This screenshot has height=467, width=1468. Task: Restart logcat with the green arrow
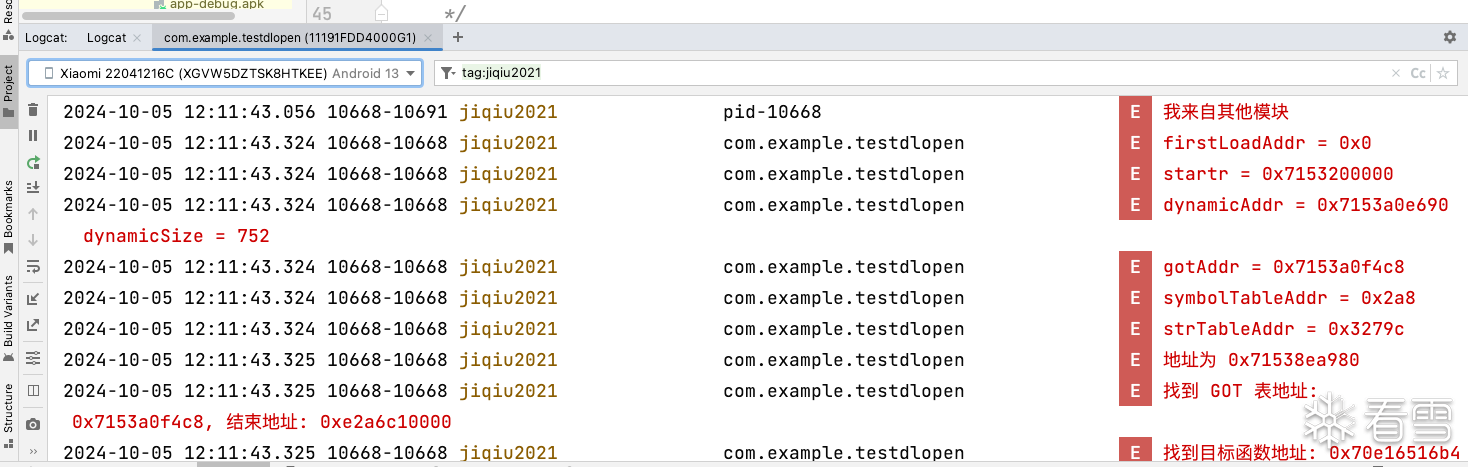(x=33, y=162)
